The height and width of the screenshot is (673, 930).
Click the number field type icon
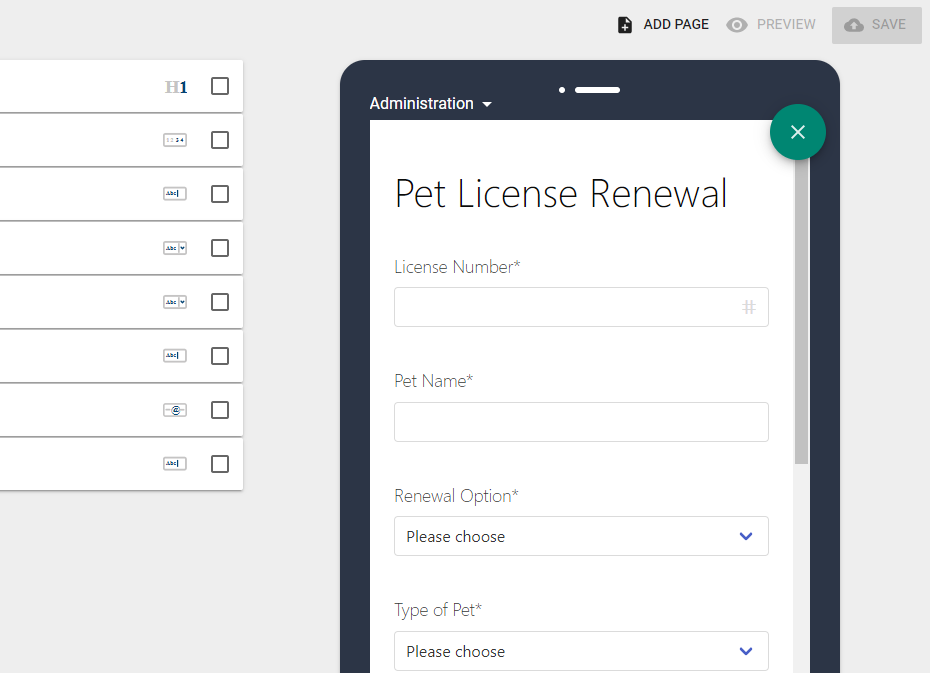tap(175, 140)
